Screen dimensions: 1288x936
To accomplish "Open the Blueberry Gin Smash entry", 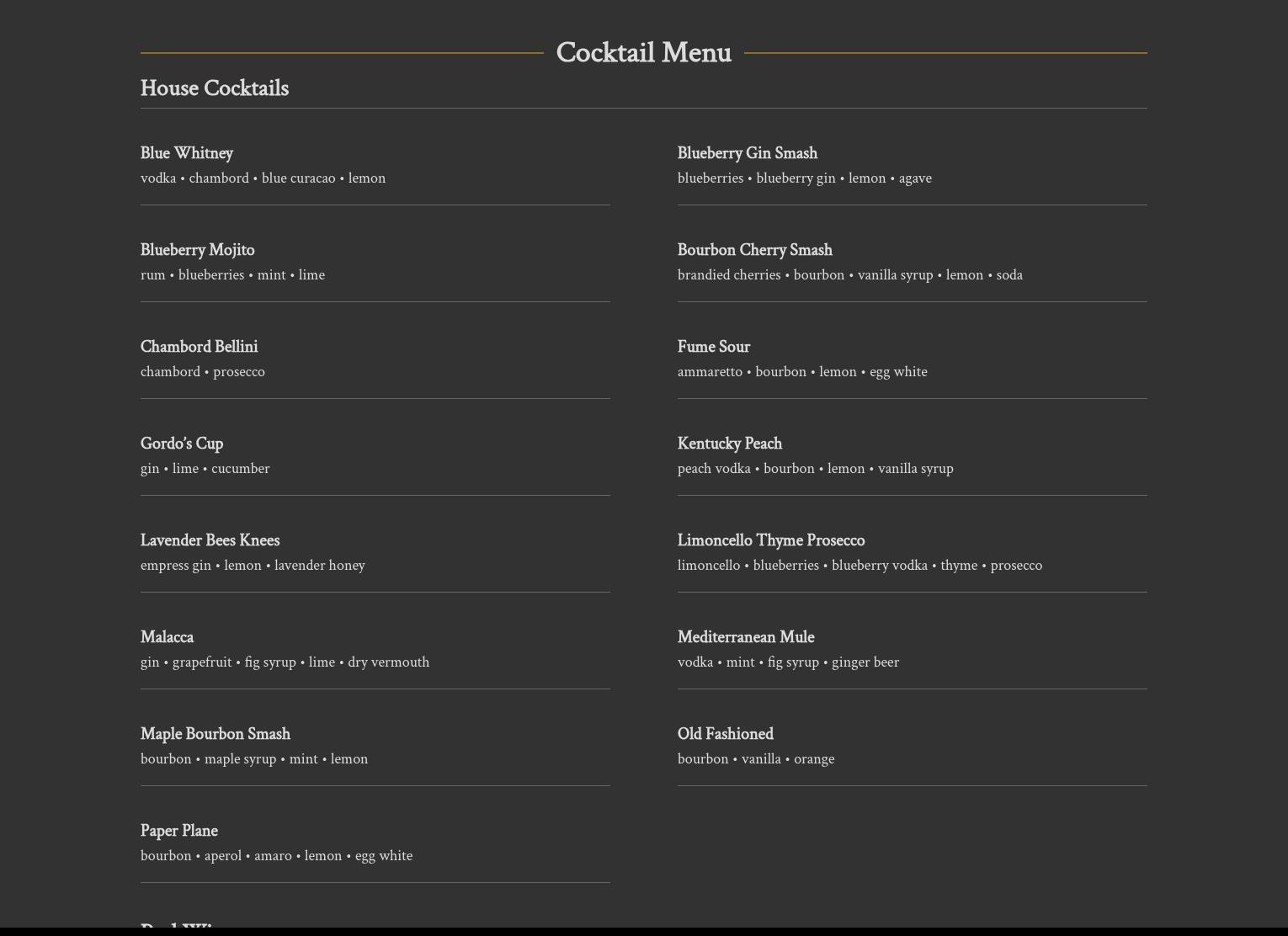I will (748, 153).
